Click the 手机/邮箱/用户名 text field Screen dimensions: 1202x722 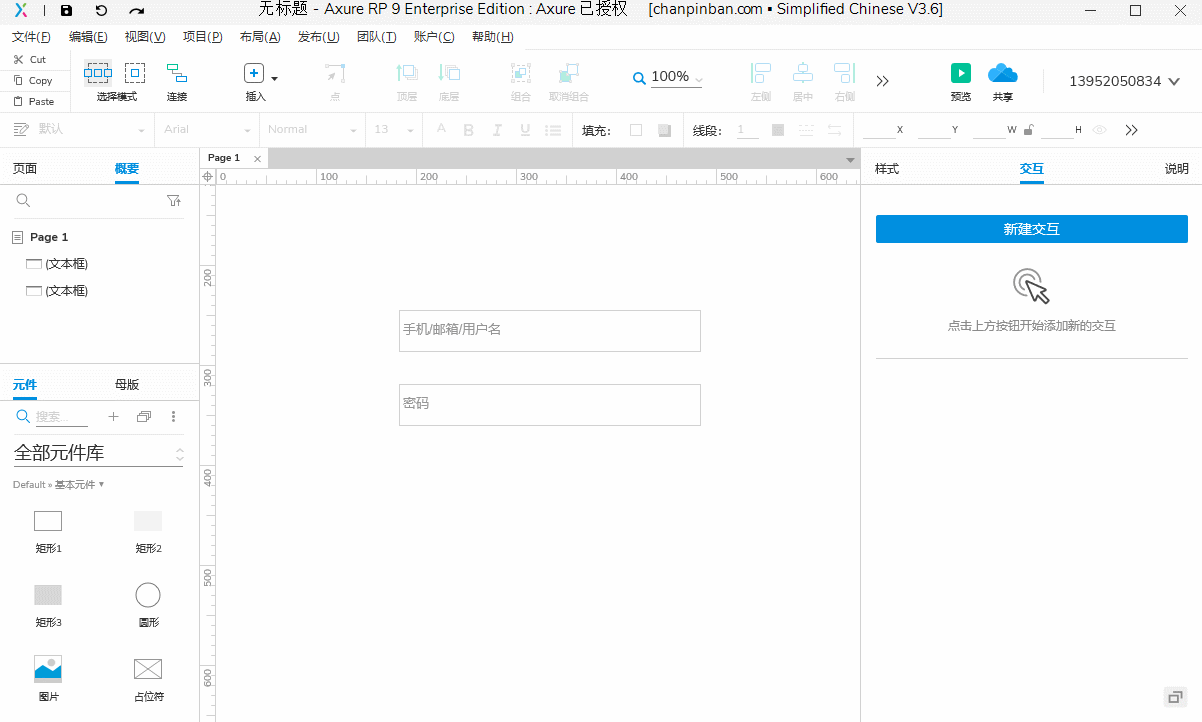(x=549, y=330)
